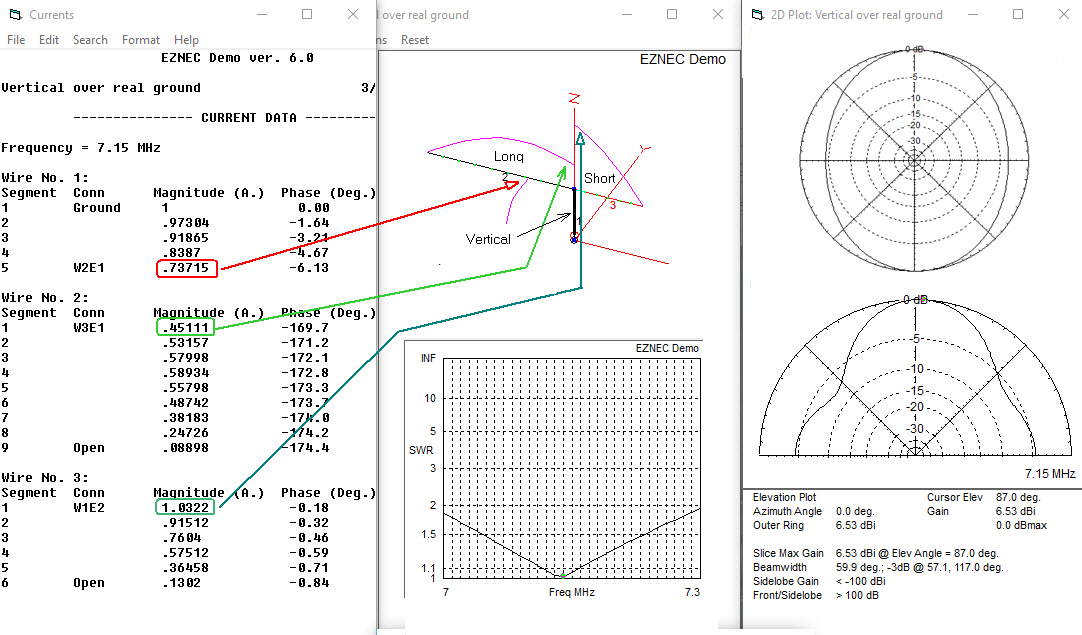Minimize the Currents window
Viewport: 1082px width, 635px height.
tap(261, 15)
